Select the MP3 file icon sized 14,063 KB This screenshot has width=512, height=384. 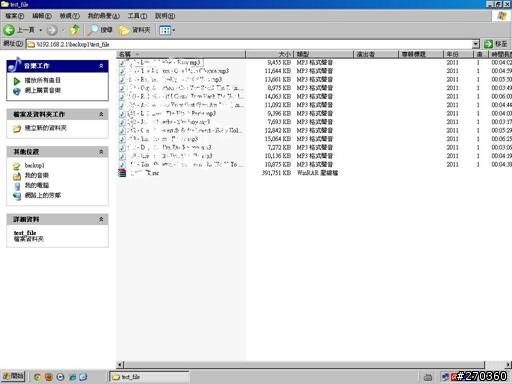coord(122,97)
